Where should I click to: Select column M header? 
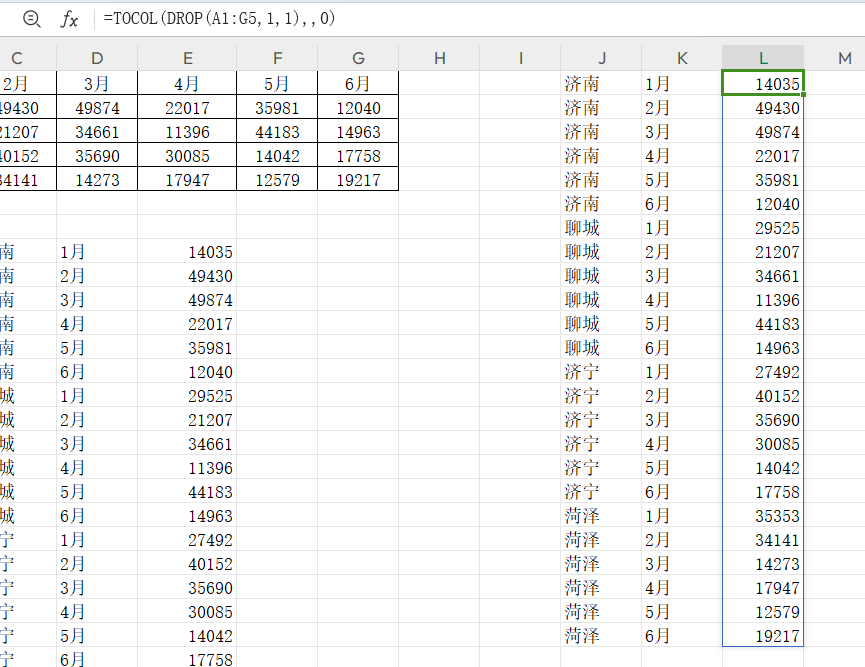pos(835,58)
